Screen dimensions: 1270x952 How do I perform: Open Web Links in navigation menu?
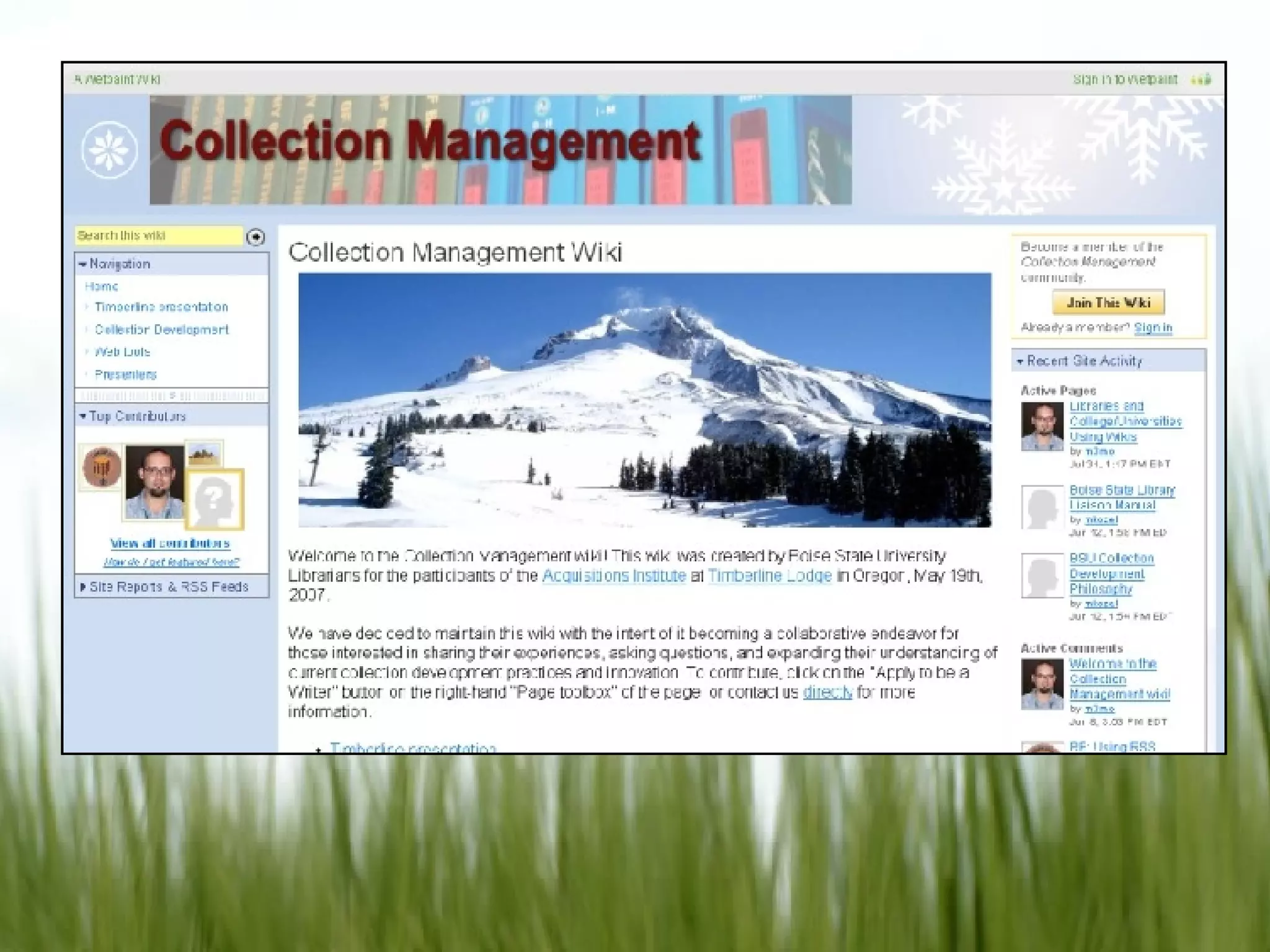122,352
